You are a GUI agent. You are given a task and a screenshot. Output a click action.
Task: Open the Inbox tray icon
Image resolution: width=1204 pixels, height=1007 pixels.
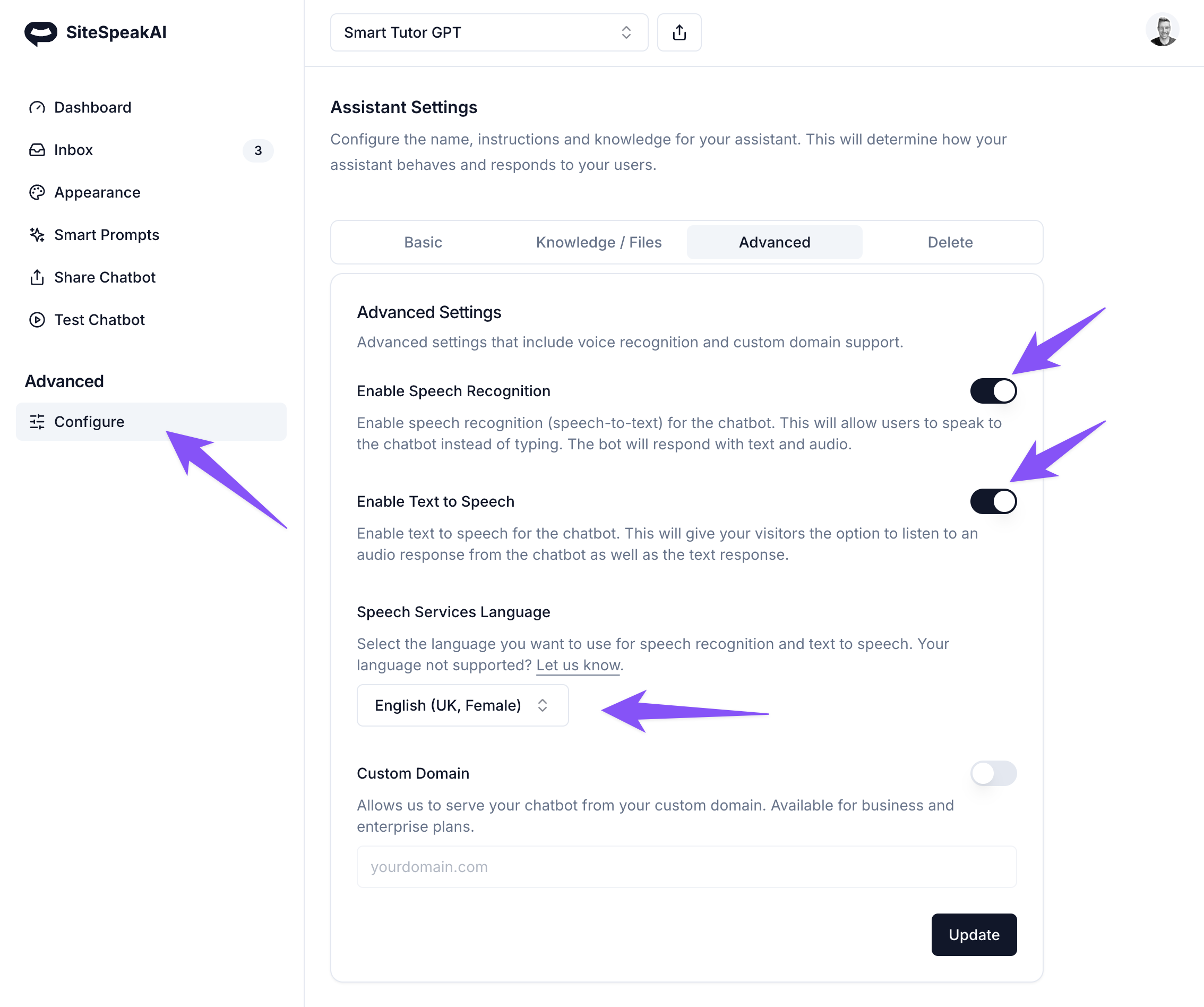(37, 150)
